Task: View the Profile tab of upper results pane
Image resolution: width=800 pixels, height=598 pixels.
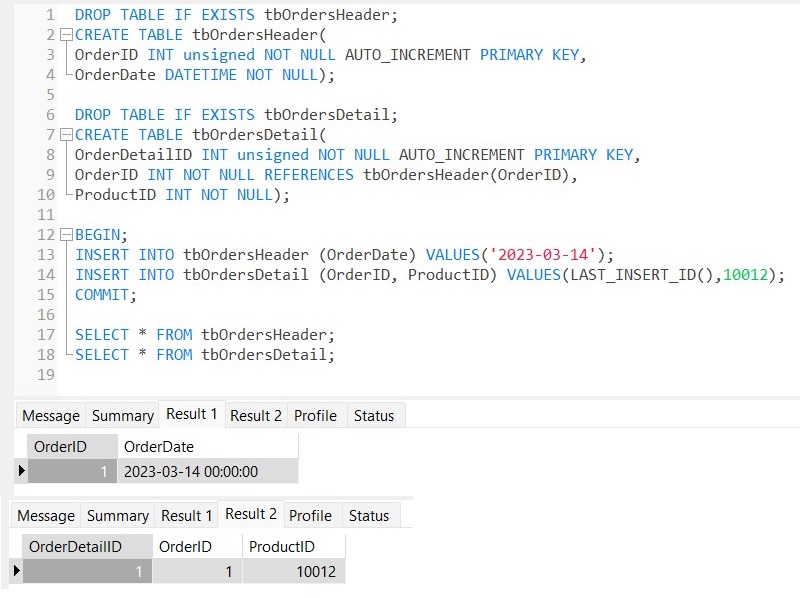Action: (316, 415)
